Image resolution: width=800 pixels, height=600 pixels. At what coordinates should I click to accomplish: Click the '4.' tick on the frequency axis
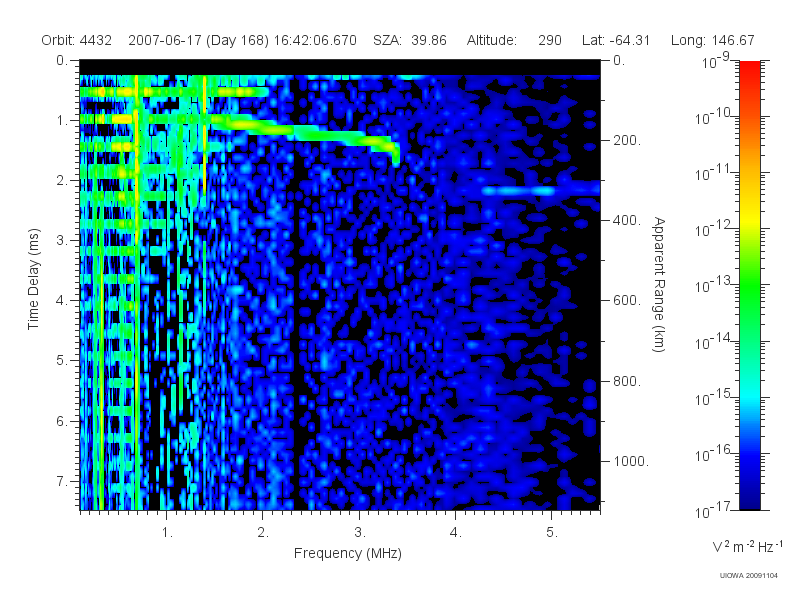(x=456, y=533)
